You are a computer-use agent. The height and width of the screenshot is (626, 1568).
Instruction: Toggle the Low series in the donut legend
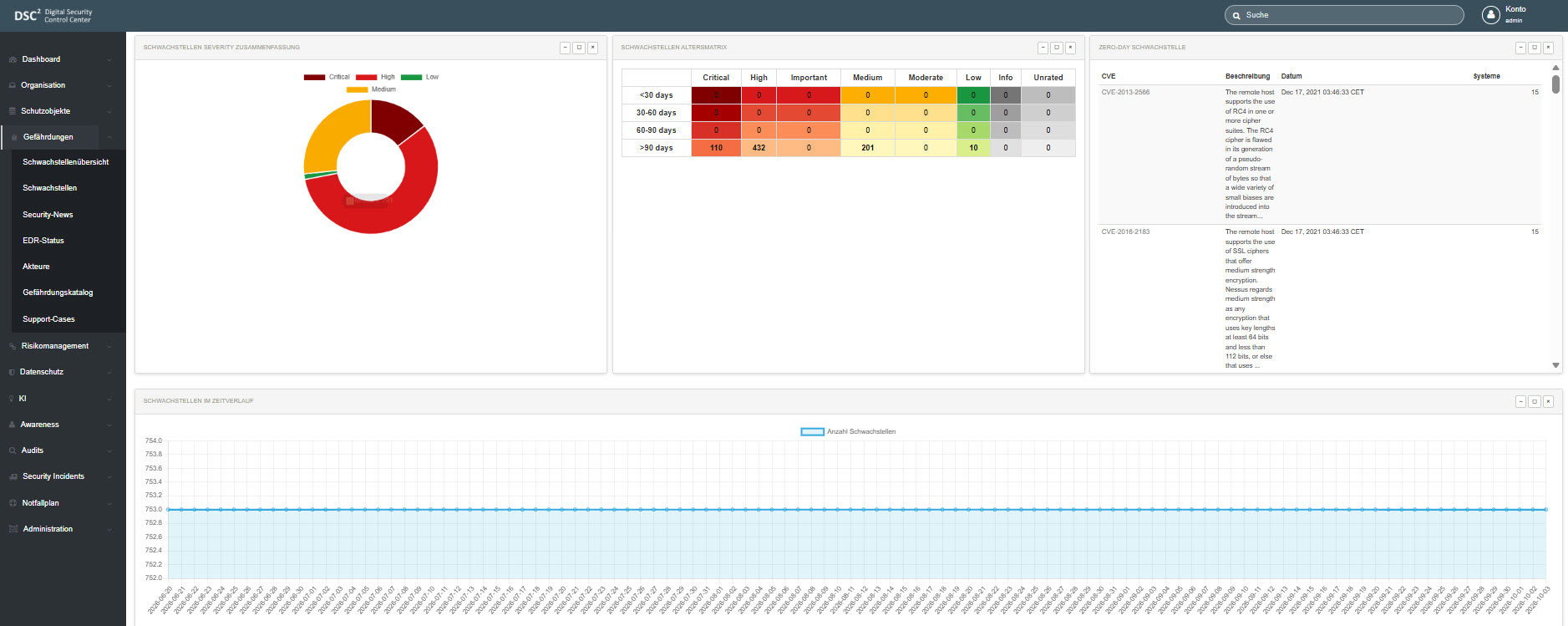pos(419,77)
